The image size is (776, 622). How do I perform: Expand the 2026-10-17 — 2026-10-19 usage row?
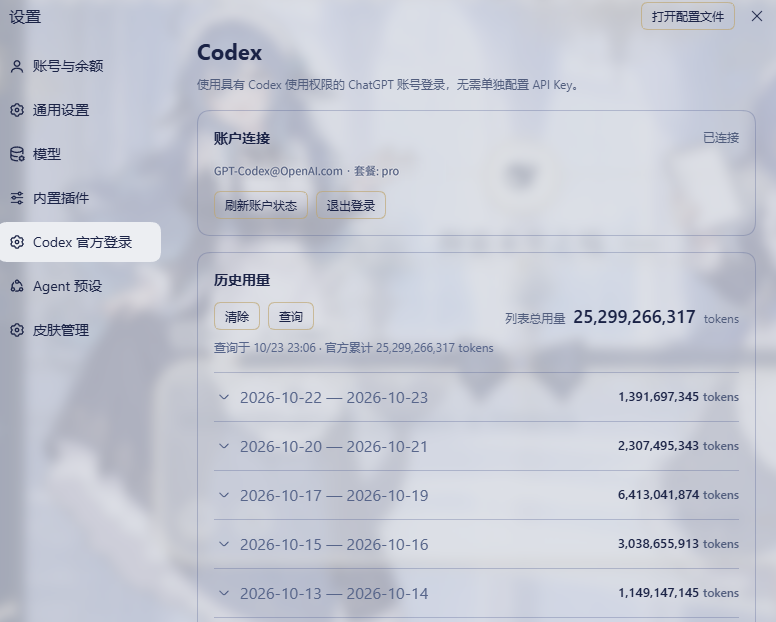[476, 495]
